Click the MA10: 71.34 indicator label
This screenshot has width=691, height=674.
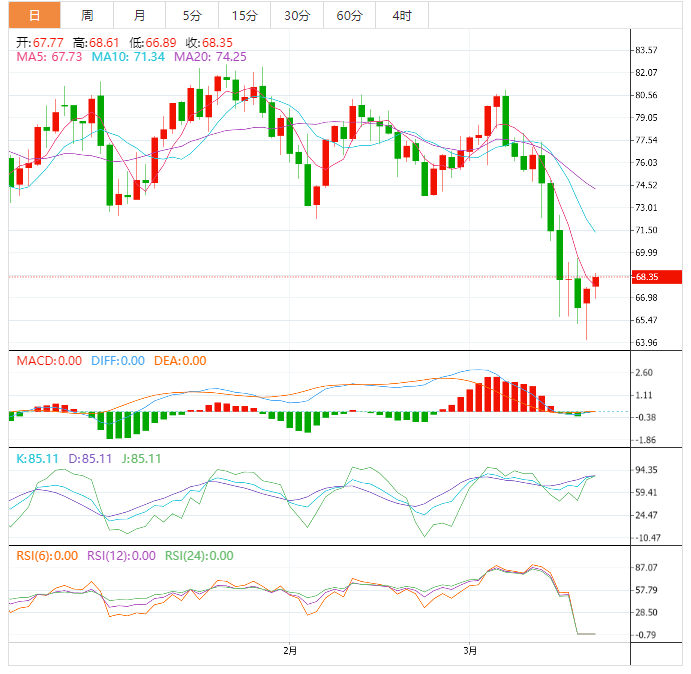pyautogui.click(x=129, y=57)
